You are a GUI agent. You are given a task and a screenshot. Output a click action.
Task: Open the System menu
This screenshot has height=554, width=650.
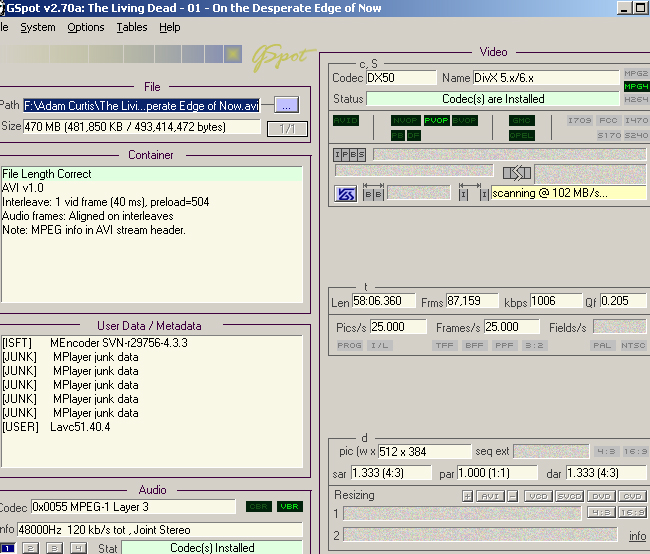coord(38,27)
